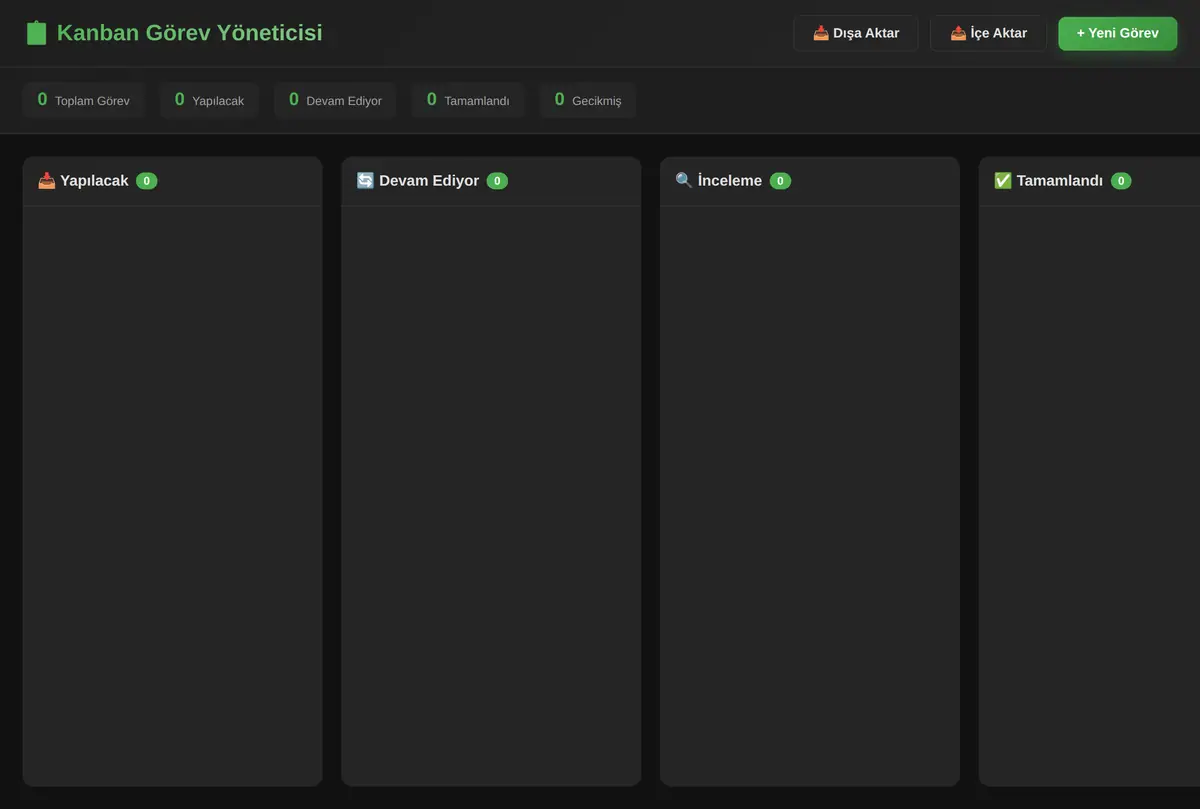Select the Devam Ediyor stat in summary bar

tap(335, 100)
